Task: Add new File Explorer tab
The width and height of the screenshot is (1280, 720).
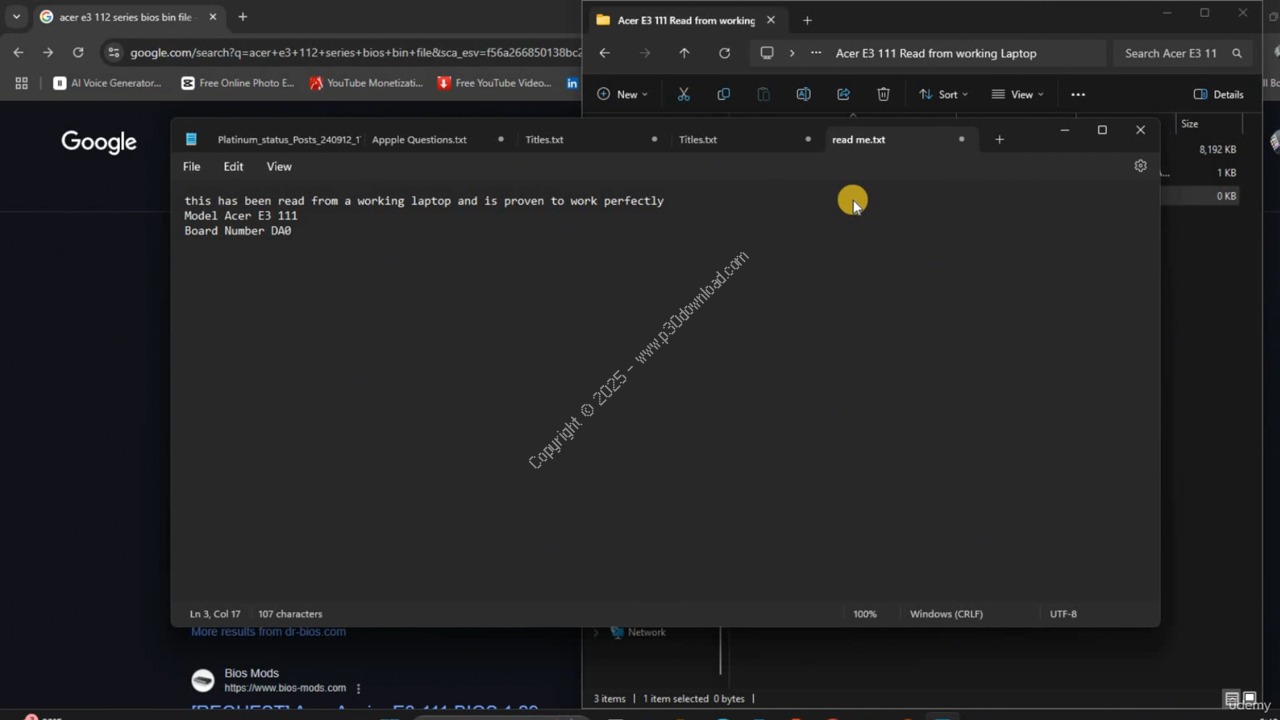Action: [807, 20]
